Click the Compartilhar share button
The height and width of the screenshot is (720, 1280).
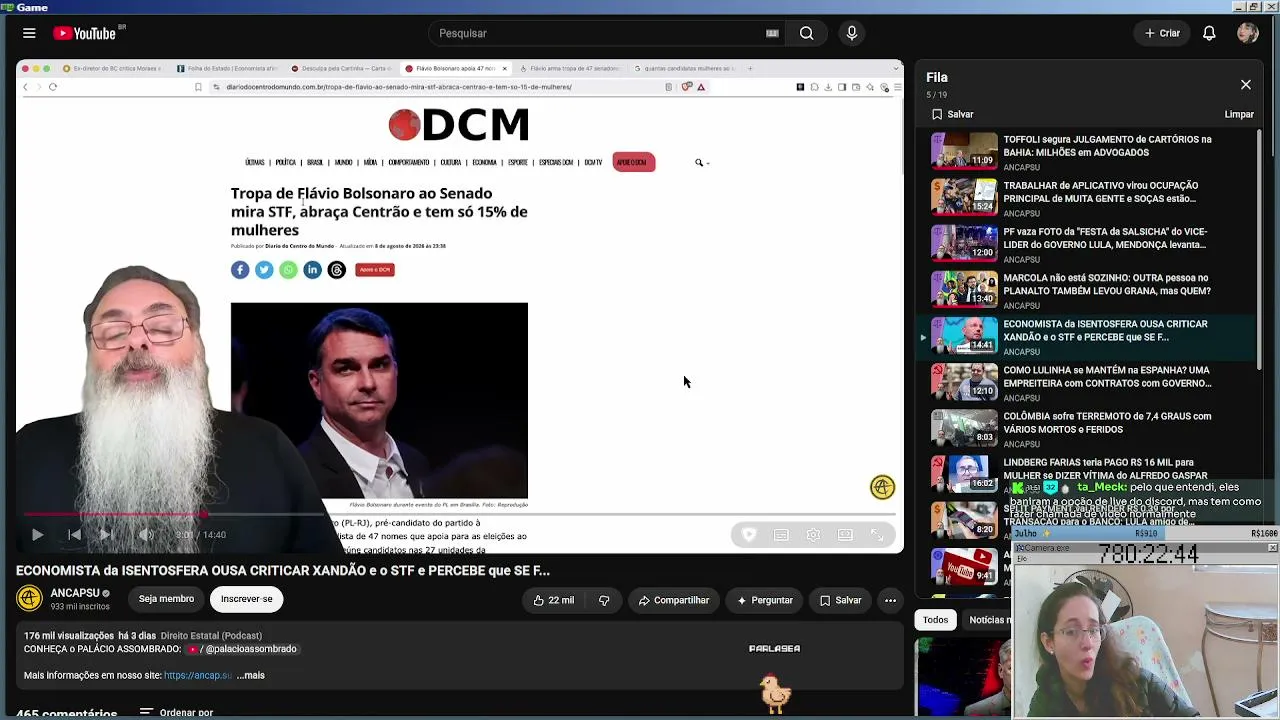[x=674, y=600]
